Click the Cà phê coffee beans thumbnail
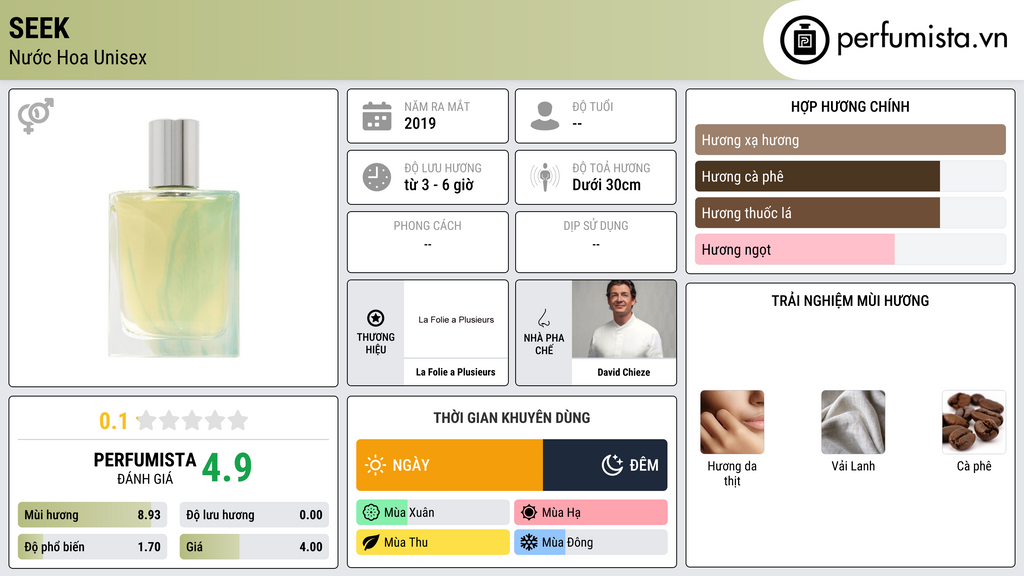The width and height of the screenshot is (1024, 576). tap(974, 422)
